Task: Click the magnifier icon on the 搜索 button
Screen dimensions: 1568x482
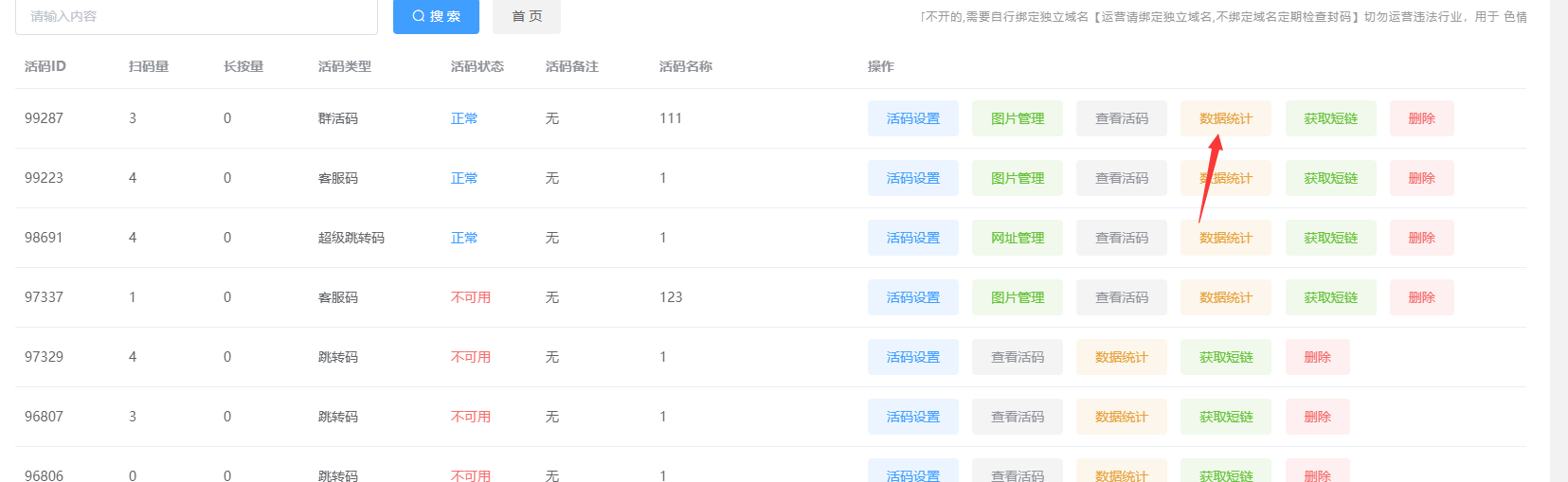Action: [418, 16]
